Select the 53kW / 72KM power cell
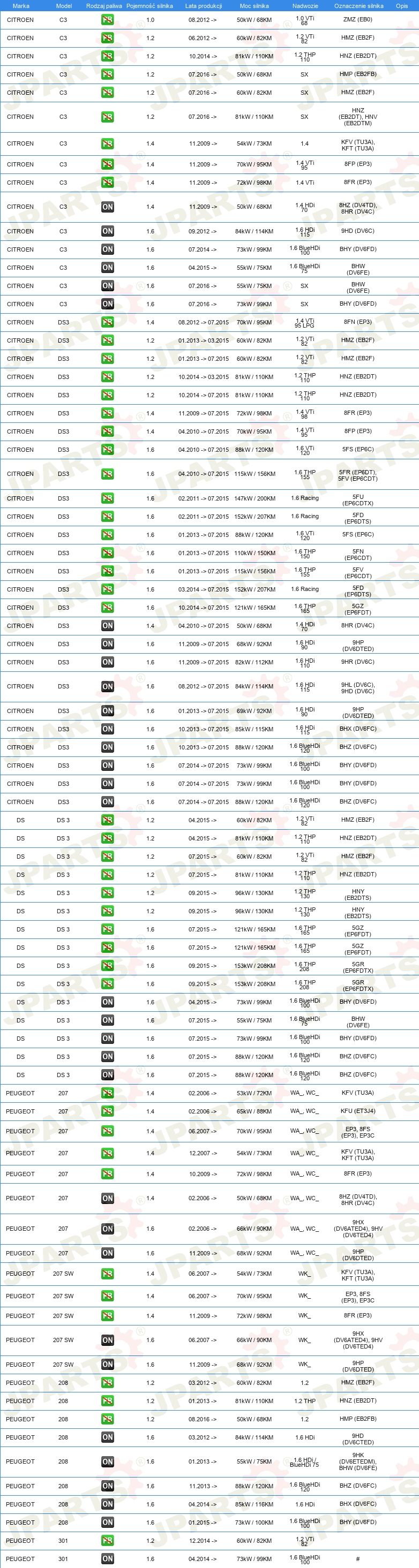The height and width of the screenshot is (1568, 419). coord(255,1093)
